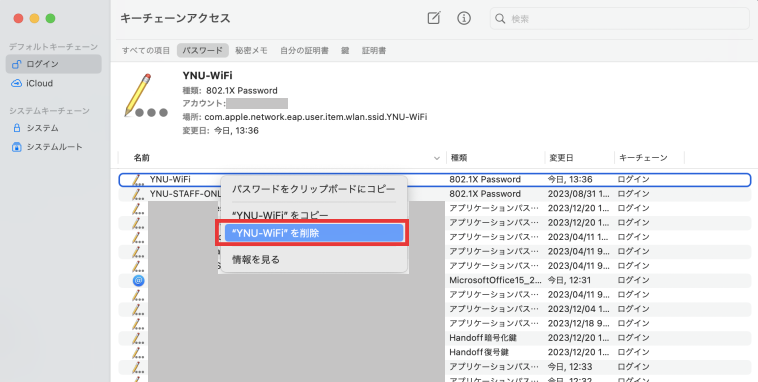Click pencil icon in Handoff 復号鍵 row
758x382 pixels.
click(x=138, y=353)
